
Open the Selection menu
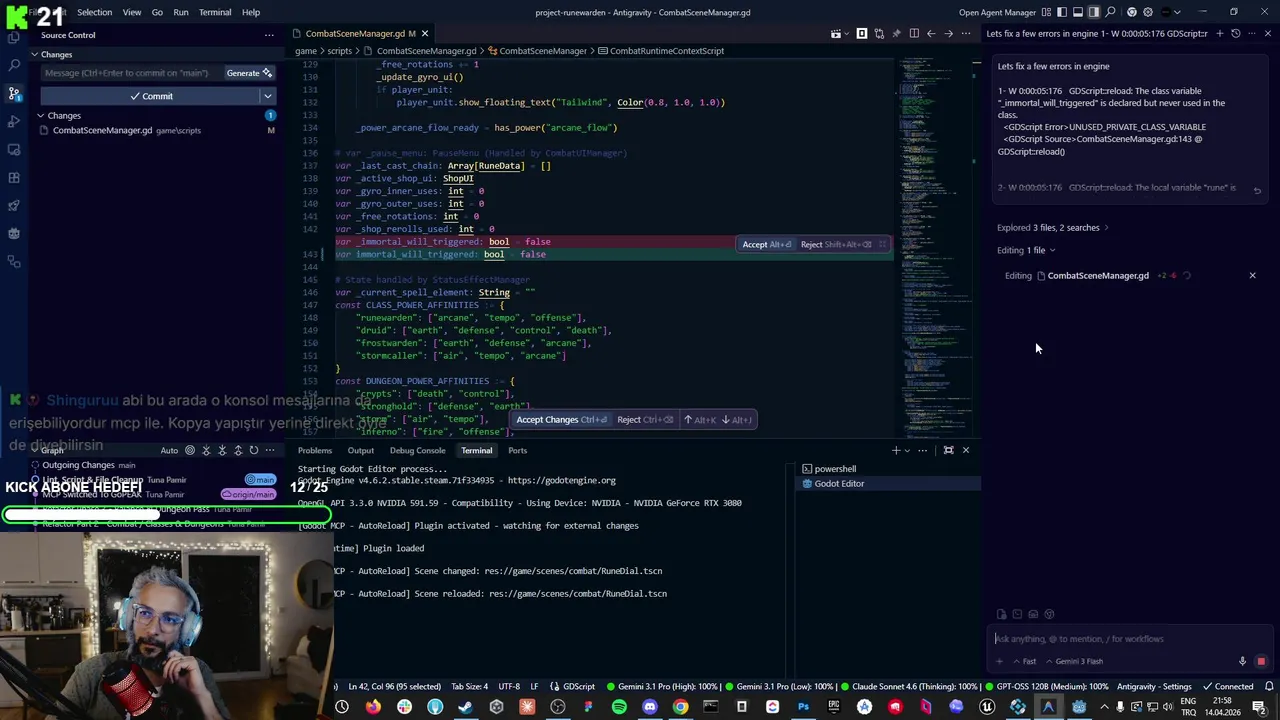94,12
